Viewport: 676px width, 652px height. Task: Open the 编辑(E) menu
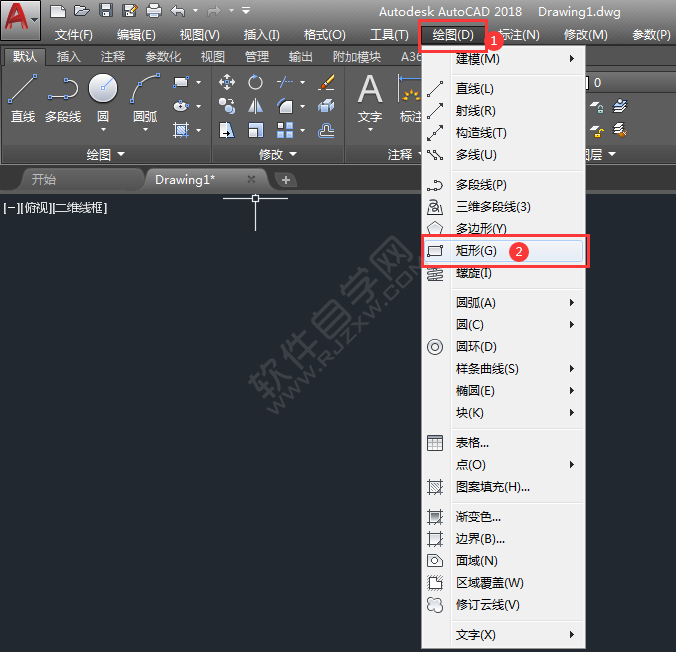tap(136, 34)
